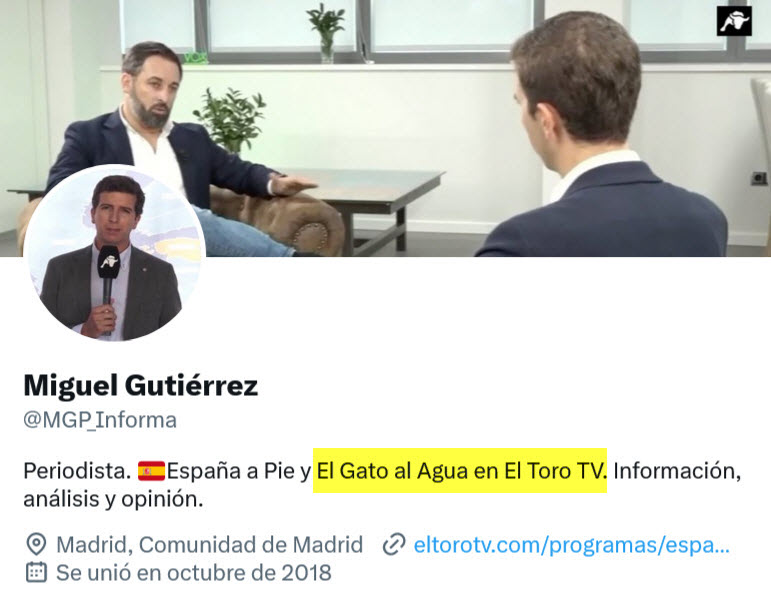
Task: Click the El Toro TV bull logo icon
Action: 734,21
